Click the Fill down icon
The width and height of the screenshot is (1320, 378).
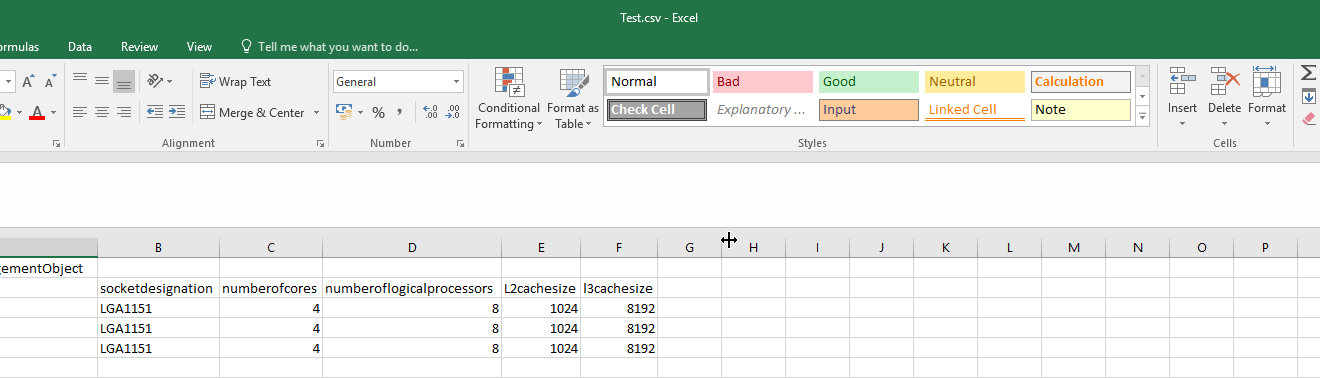(x=1308, y=97)
